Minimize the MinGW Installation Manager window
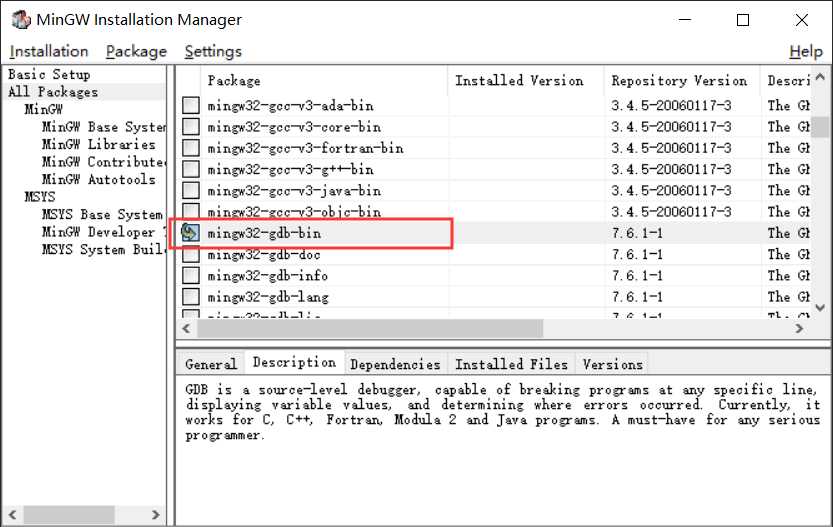The image size is (833, 527). coord(685,20)
